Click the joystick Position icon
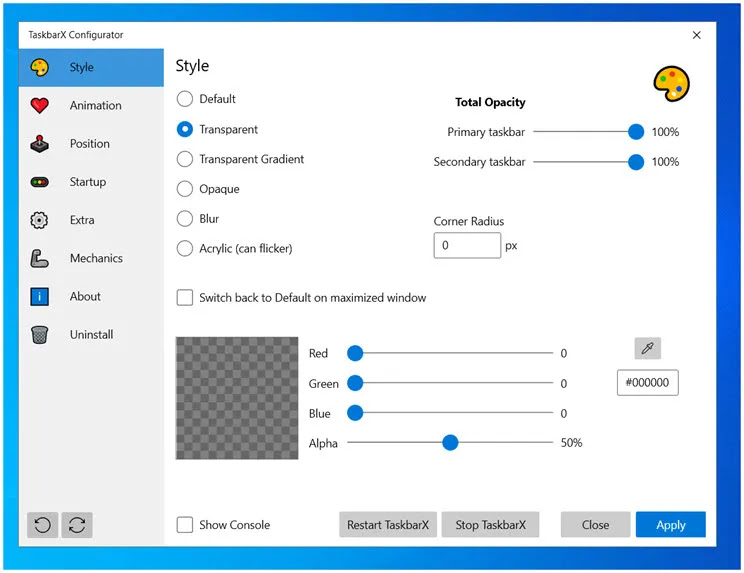744x573 pixels. pos(39,144)
